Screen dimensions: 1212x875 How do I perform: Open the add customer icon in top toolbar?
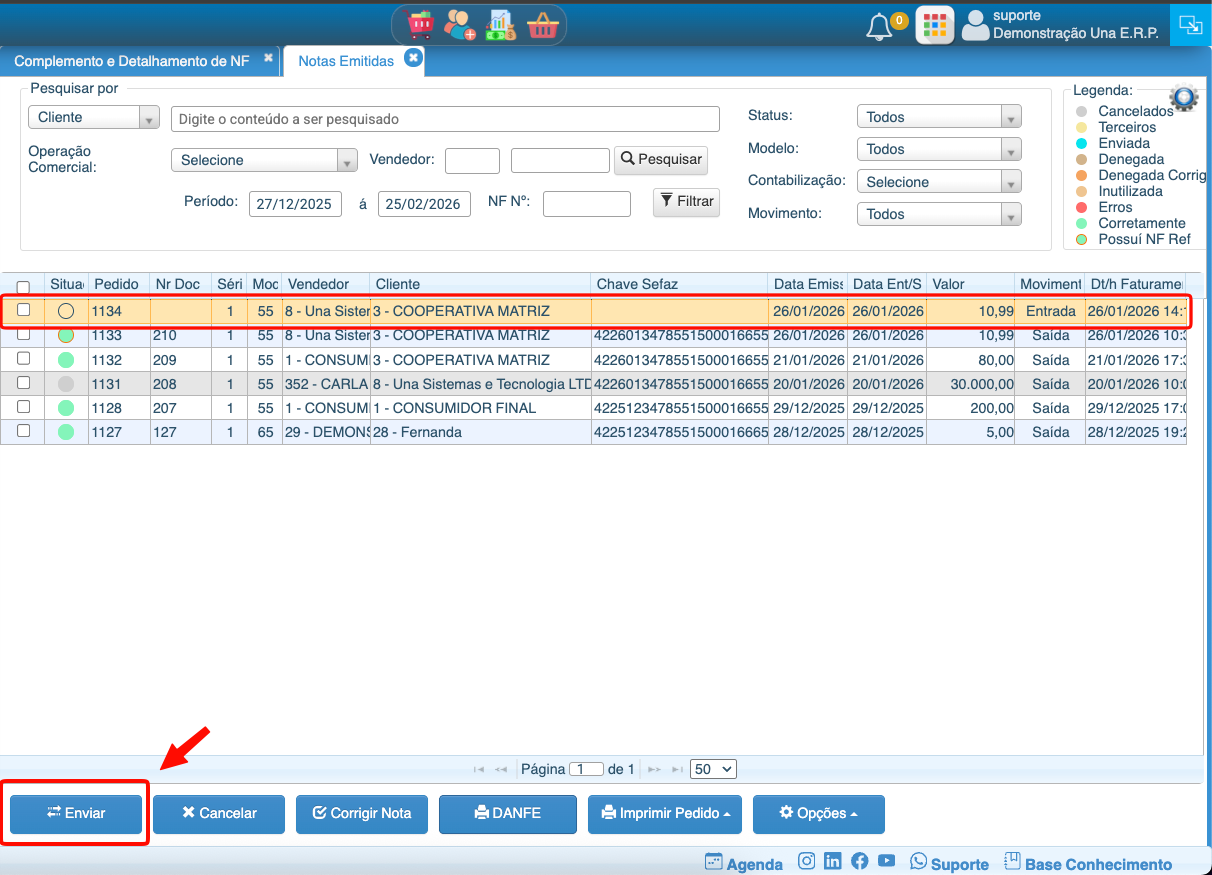(x=460, y=25)
